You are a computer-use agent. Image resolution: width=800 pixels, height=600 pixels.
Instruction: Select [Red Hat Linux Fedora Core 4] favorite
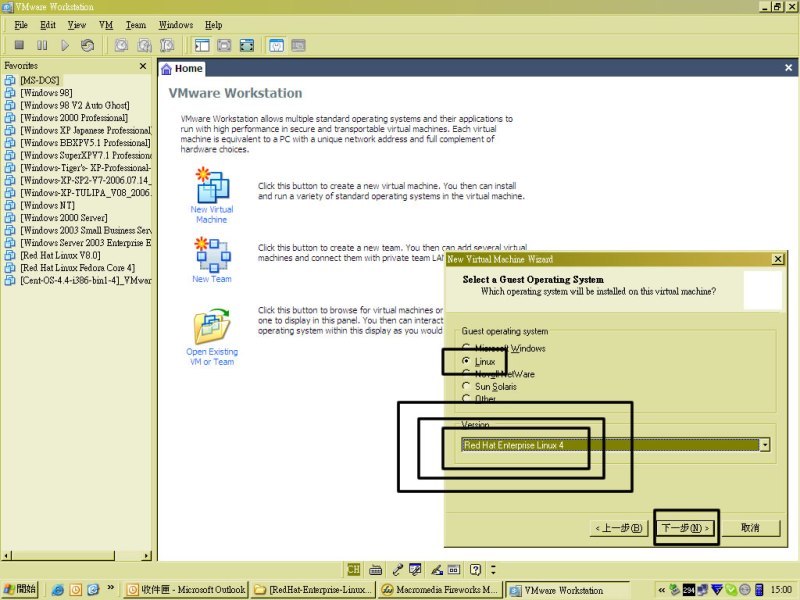coord(78,268)
